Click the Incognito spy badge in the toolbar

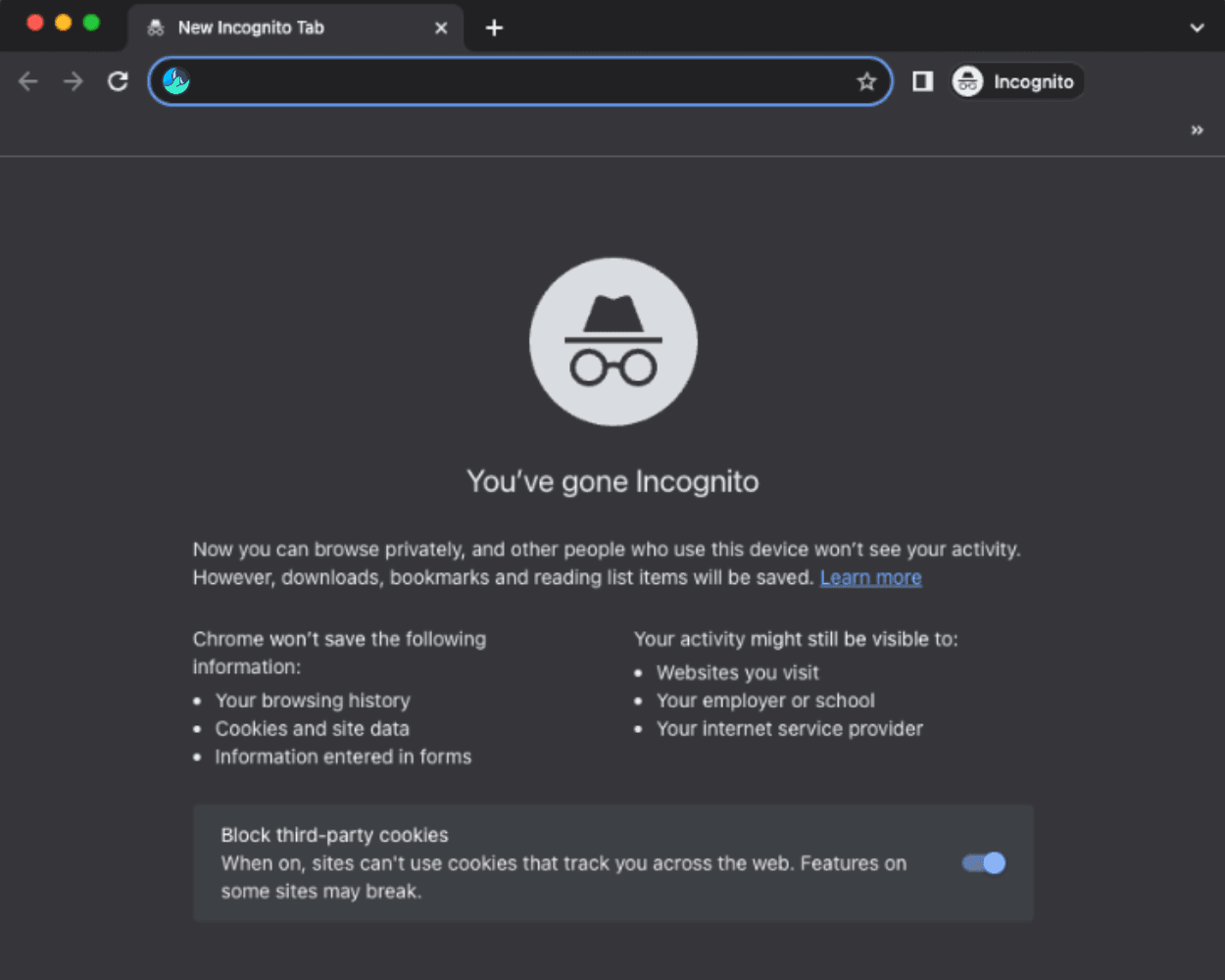pyautogui.click(x=968, y=81)
